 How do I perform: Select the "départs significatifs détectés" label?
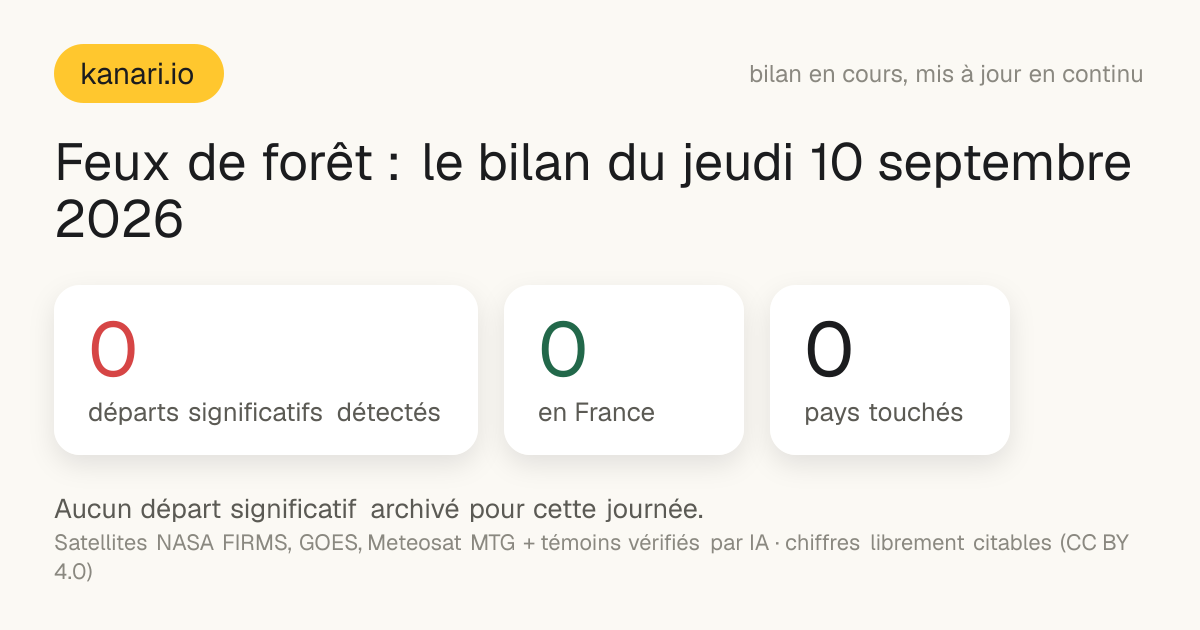point(264,413)
